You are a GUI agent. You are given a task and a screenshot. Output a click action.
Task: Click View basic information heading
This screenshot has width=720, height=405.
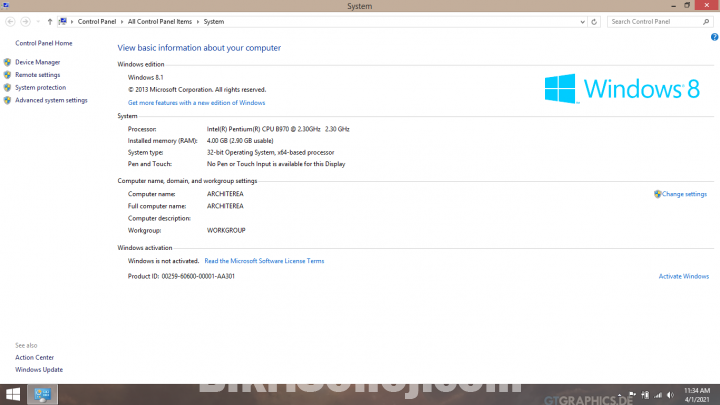pos(199,48)
